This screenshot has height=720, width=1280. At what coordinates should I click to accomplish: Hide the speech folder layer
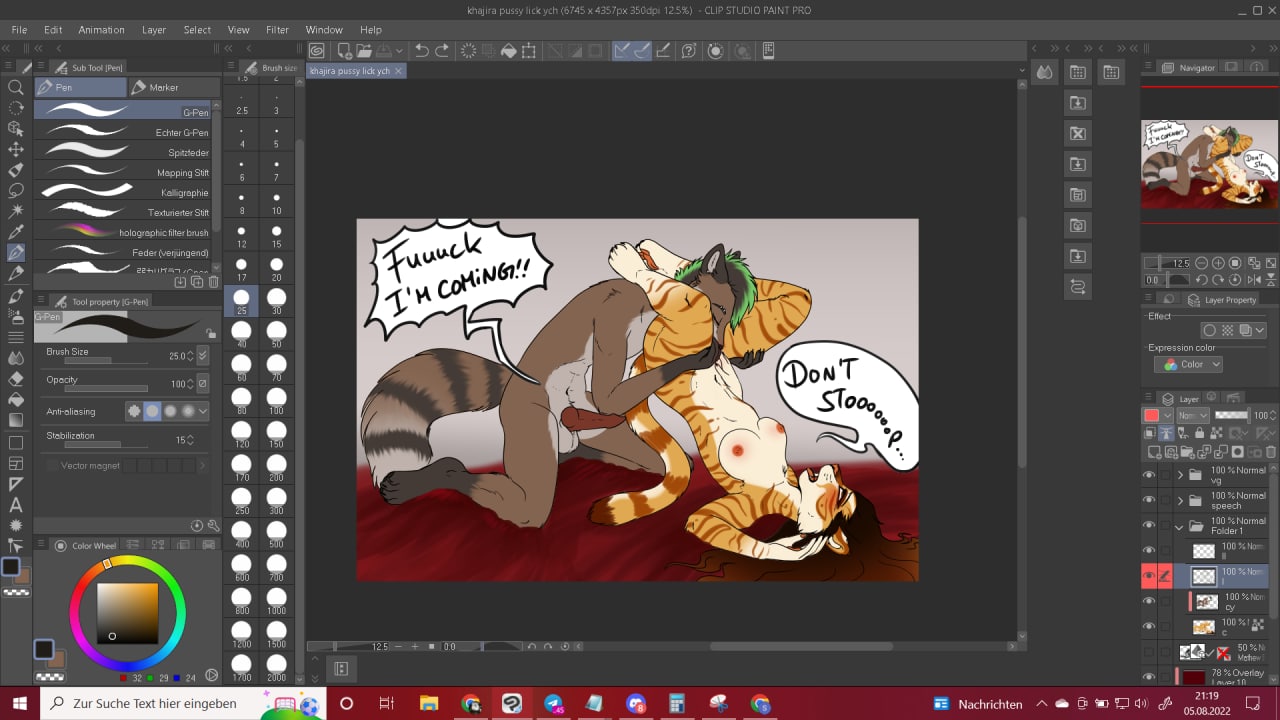pos(1148,501)
